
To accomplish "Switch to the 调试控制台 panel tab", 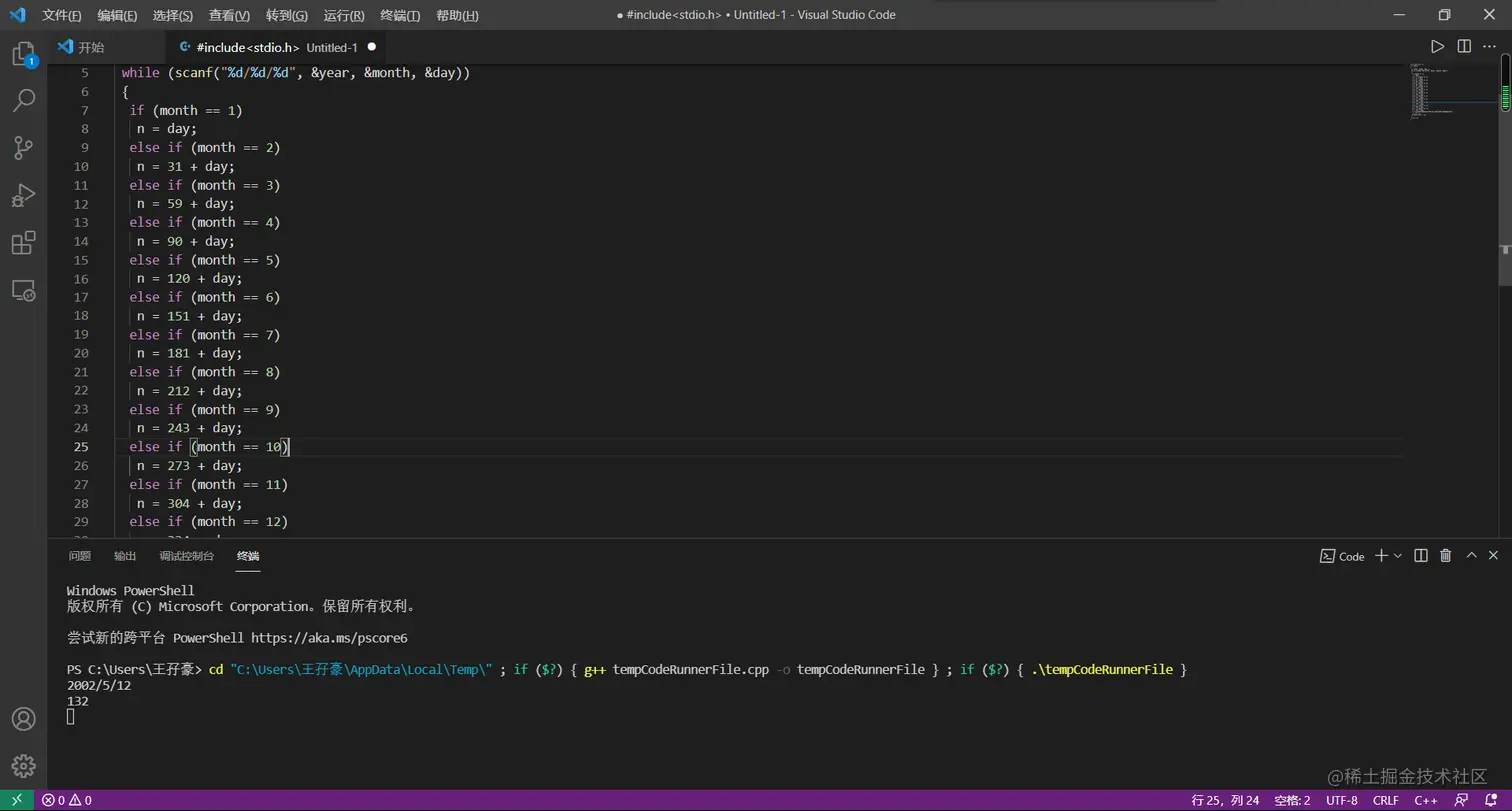I will point(187,556).
